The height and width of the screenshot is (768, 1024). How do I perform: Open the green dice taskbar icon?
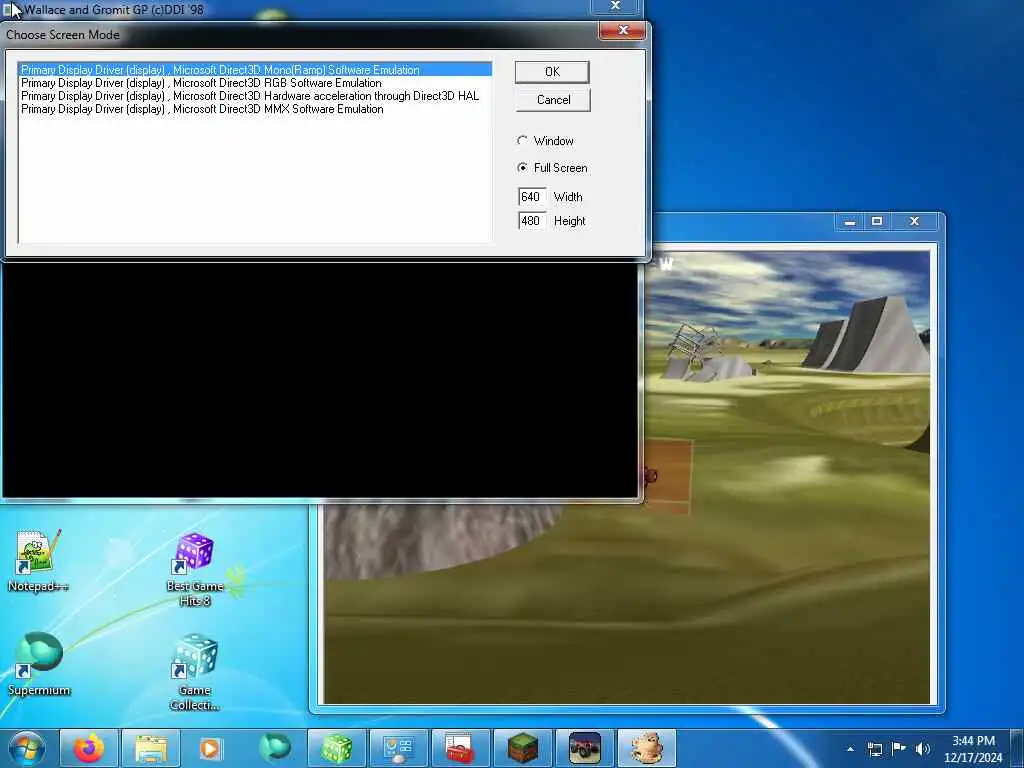click(x=337, y=748)
